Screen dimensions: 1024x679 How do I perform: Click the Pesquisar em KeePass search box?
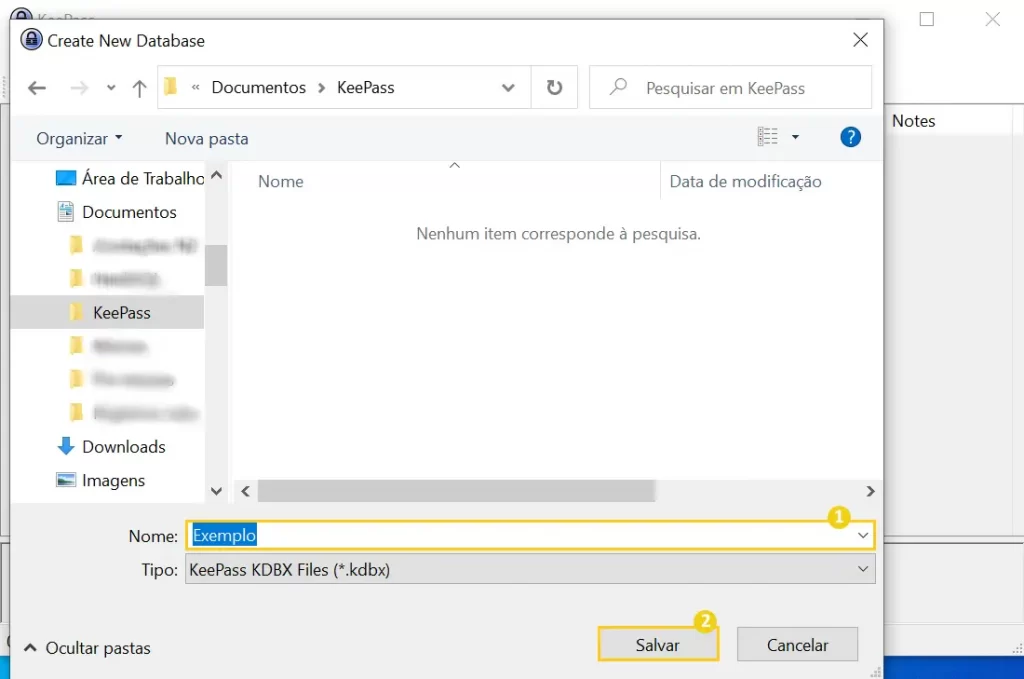(730, 87)
